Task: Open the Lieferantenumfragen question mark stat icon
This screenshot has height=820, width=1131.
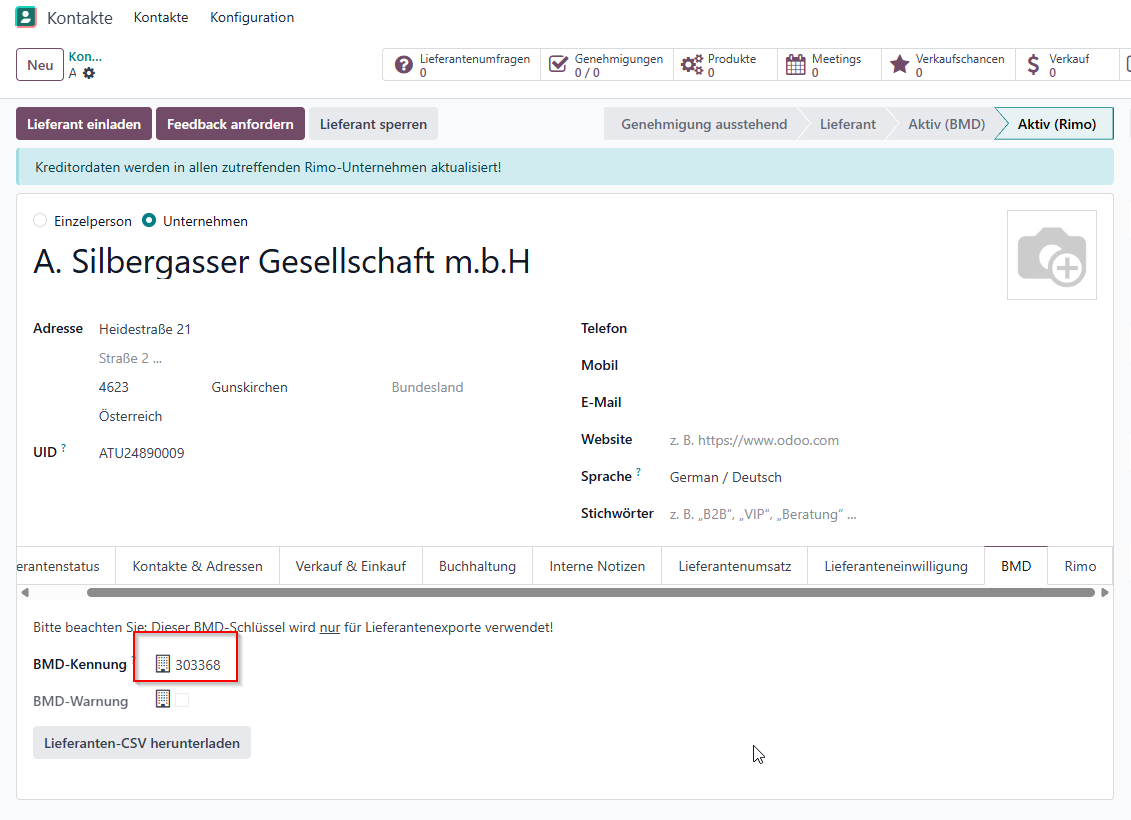Action: pos(404,65)
